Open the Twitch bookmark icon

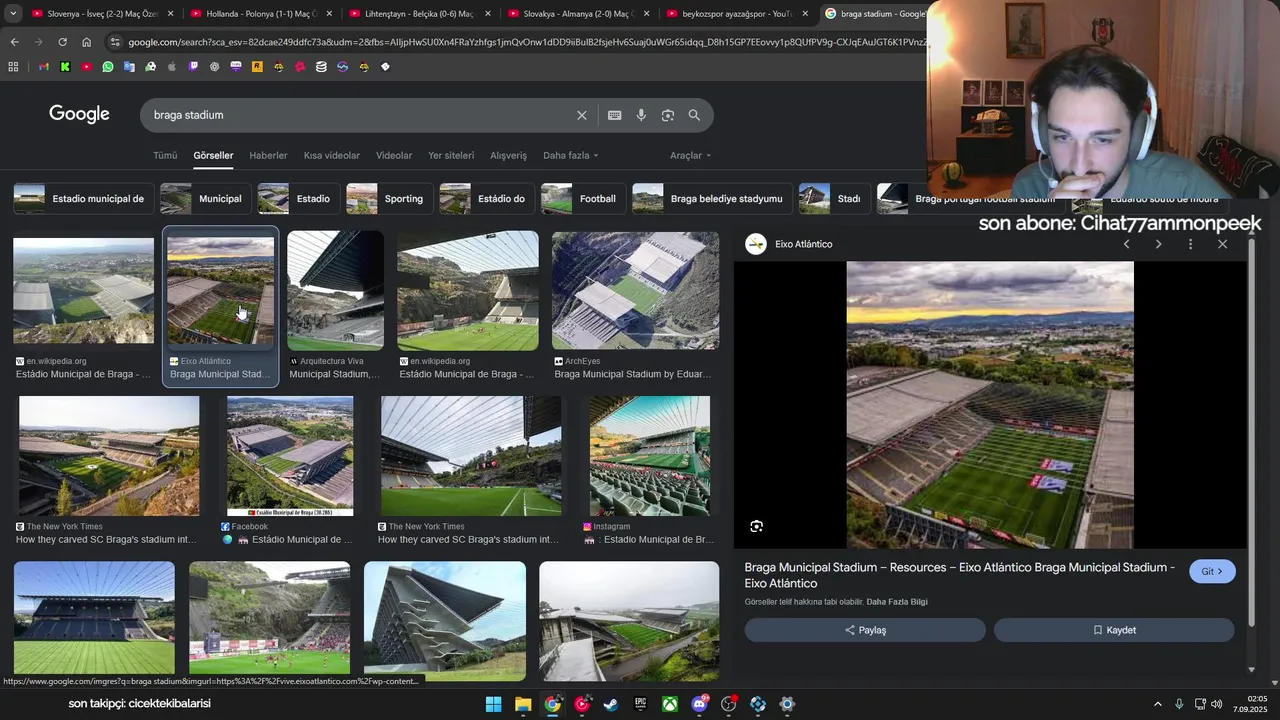(193, 67)
